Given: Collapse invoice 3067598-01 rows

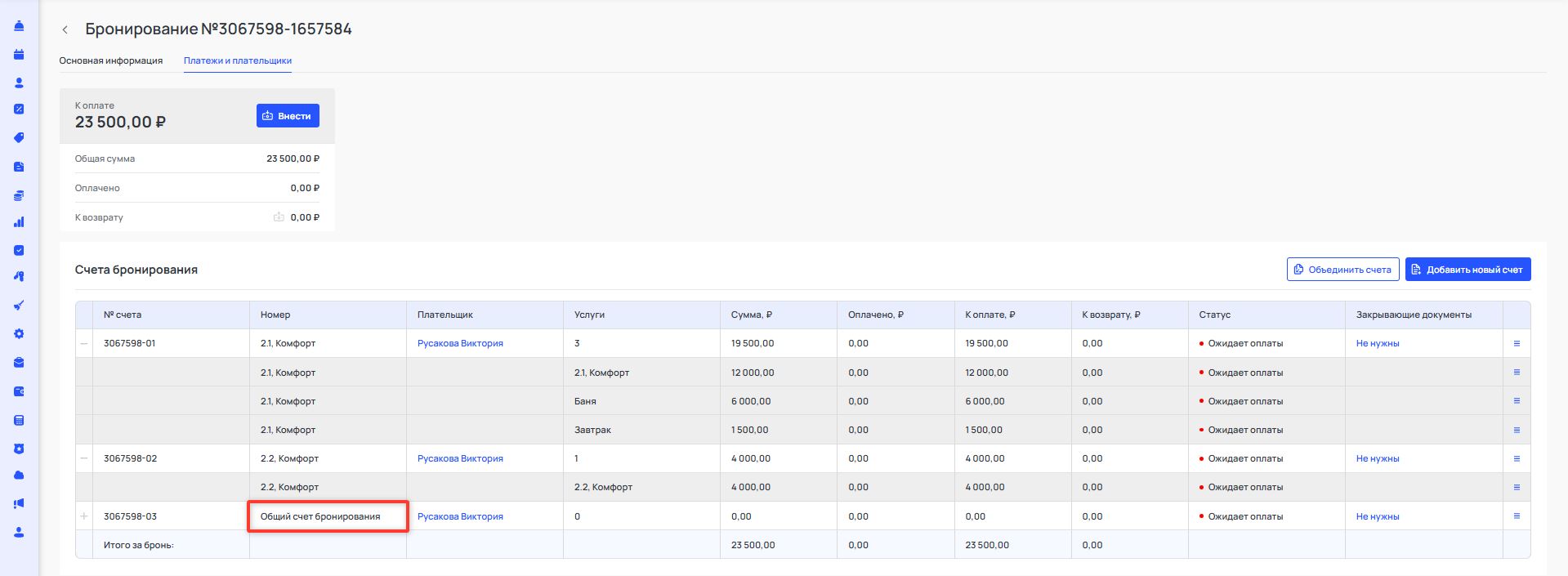Looking at the screenshot, I should (84, 344).
